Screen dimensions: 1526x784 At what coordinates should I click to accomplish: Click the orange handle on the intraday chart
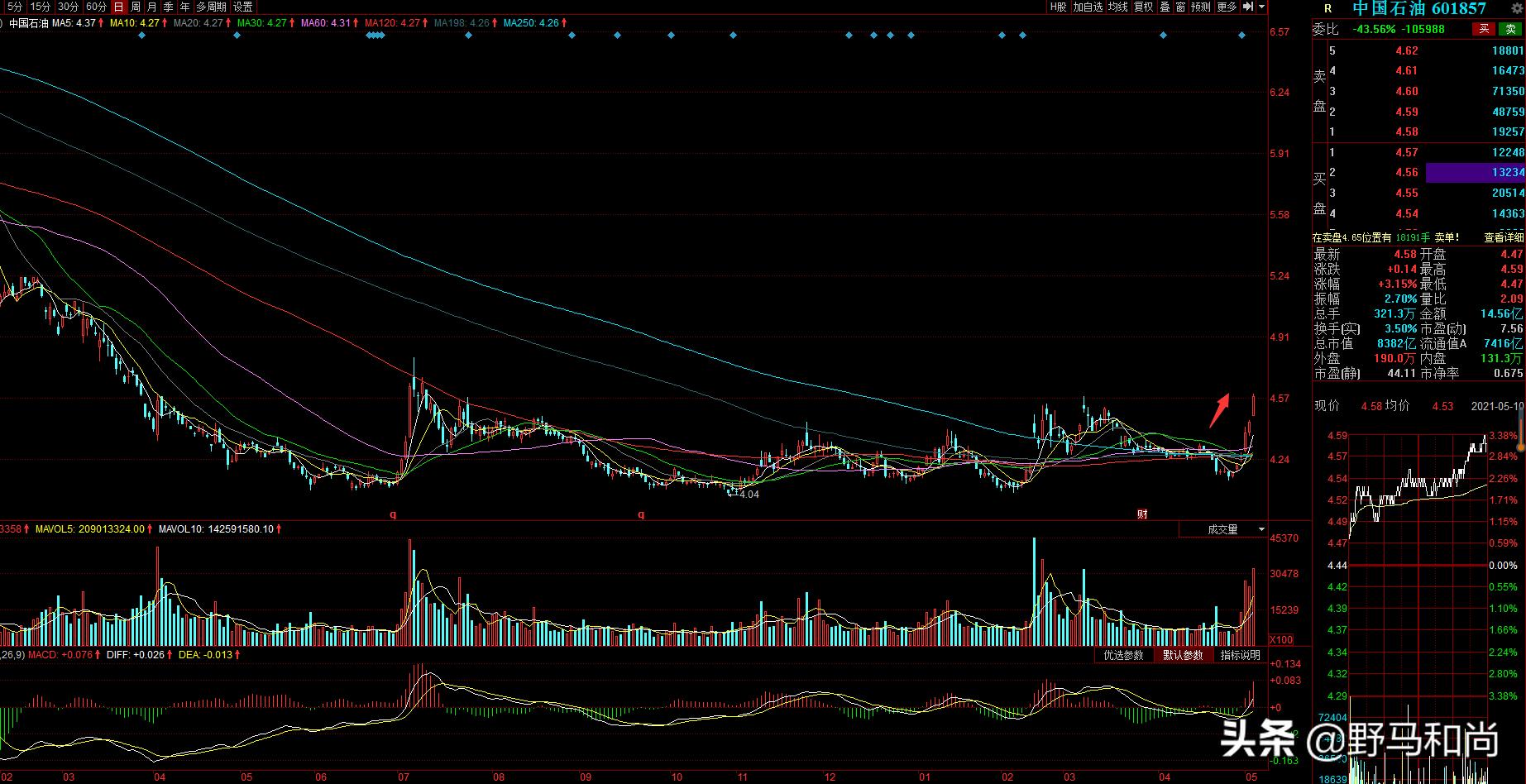click(x=1520, y=447)
